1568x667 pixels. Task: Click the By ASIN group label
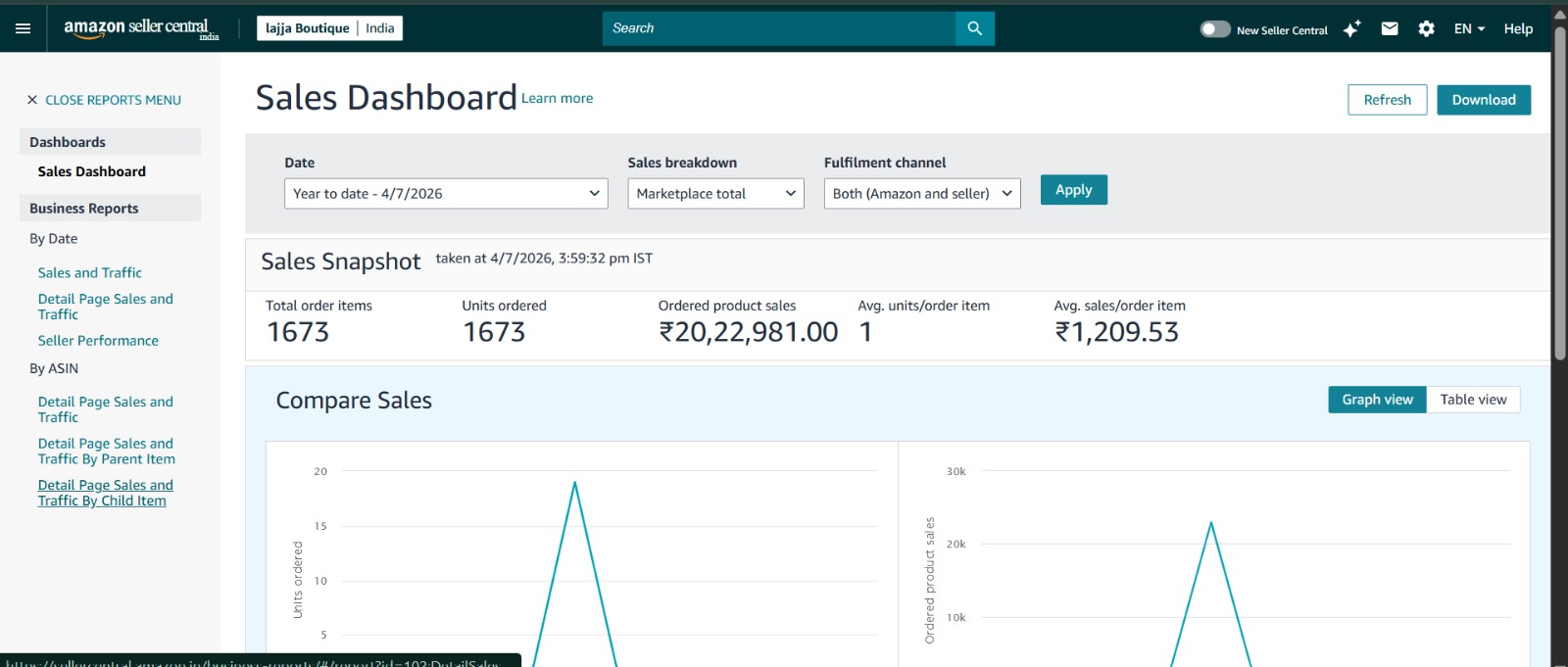[x=54, y=368]
